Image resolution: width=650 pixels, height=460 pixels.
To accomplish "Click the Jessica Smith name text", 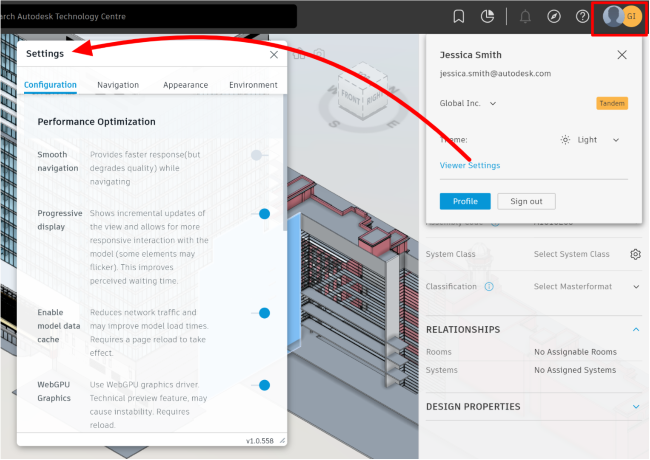I will [471, 55].
